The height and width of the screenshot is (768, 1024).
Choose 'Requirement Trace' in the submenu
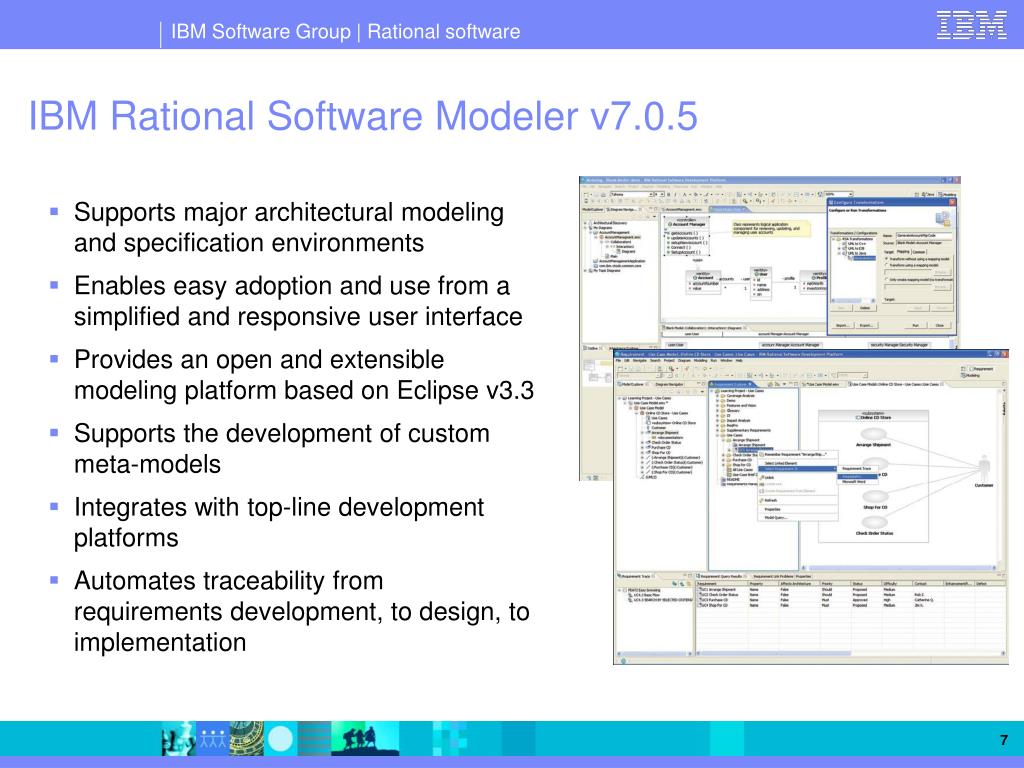856,468
